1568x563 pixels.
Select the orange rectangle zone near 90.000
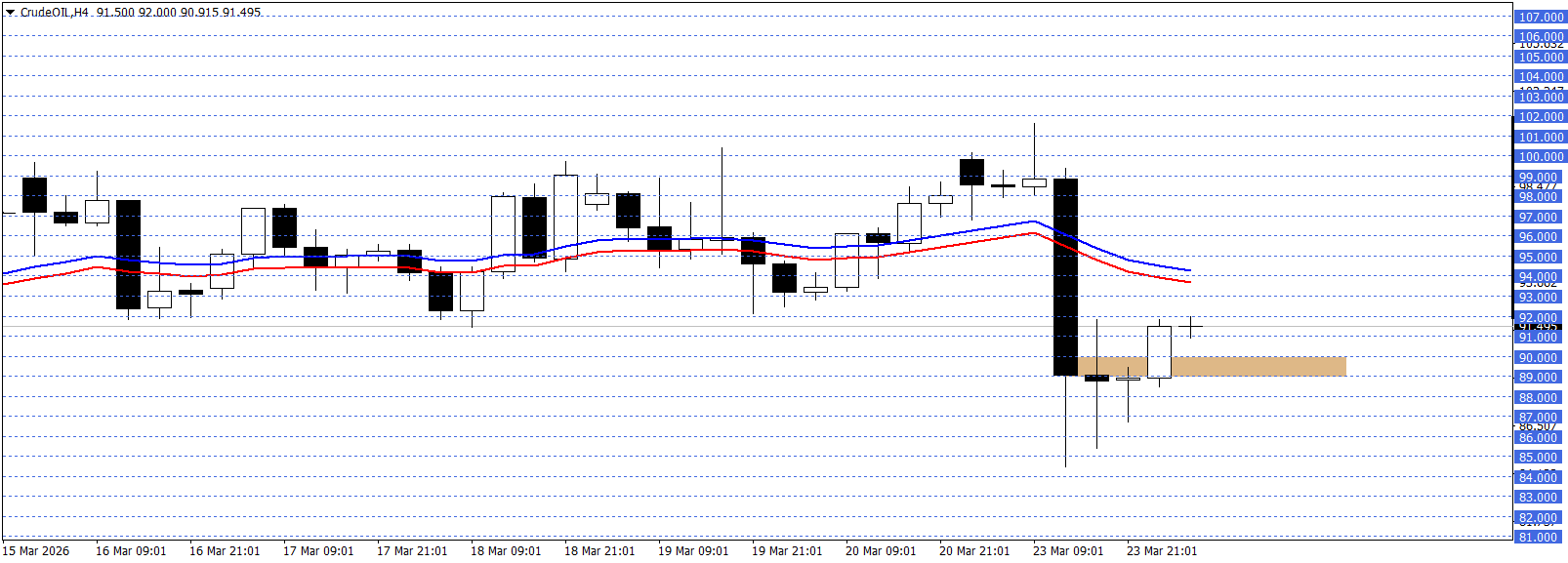(1258, 366)
